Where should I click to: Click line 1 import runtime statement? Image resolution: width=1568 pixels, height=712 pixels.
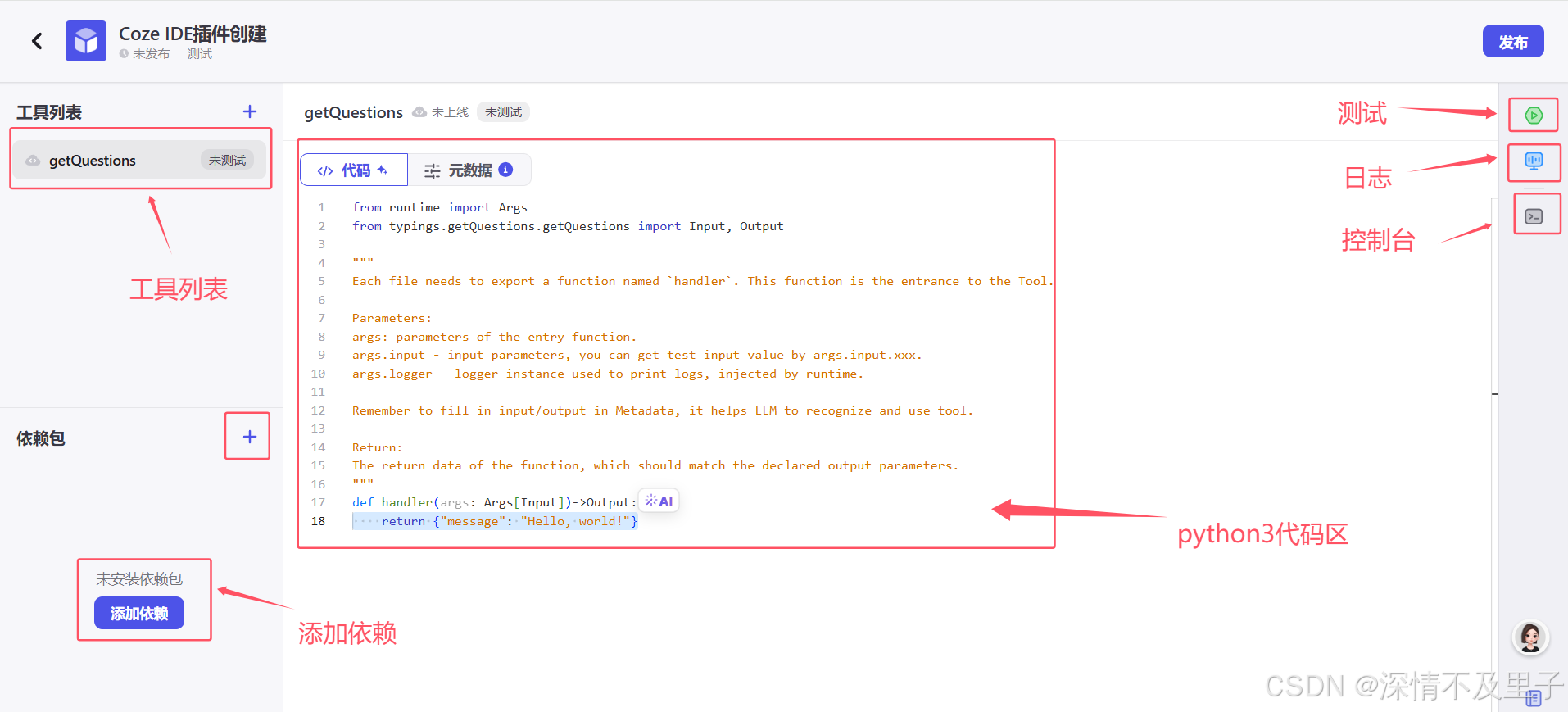coord(440,207)
